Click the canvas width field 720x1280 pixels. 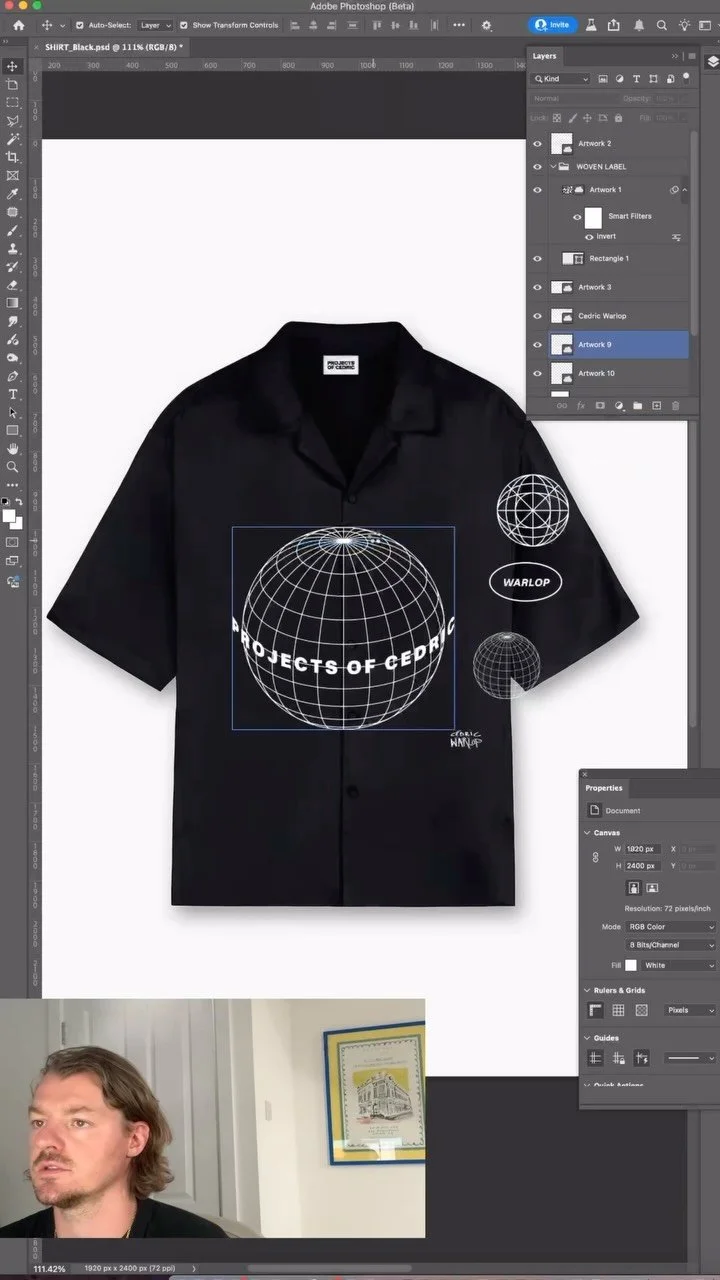642,849
